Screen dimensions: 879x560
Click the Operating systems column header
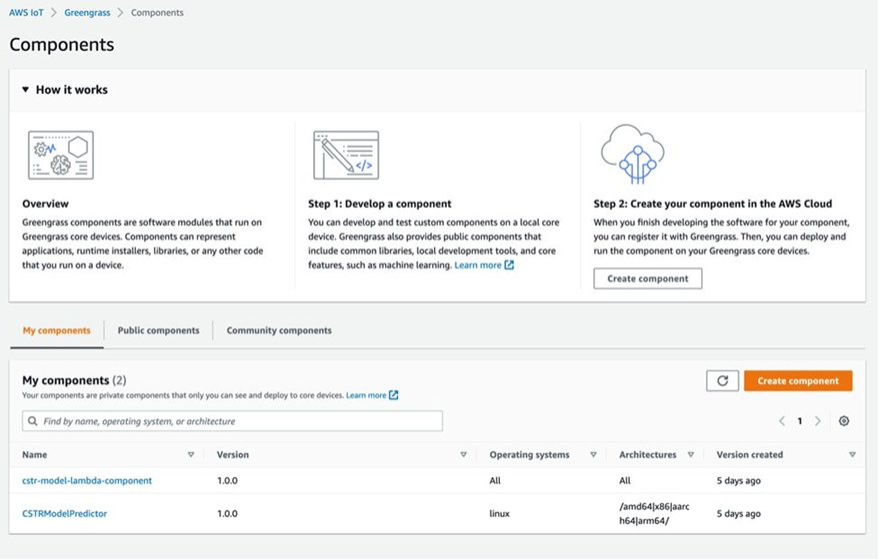pyautogui.click(x=529, y=455)
